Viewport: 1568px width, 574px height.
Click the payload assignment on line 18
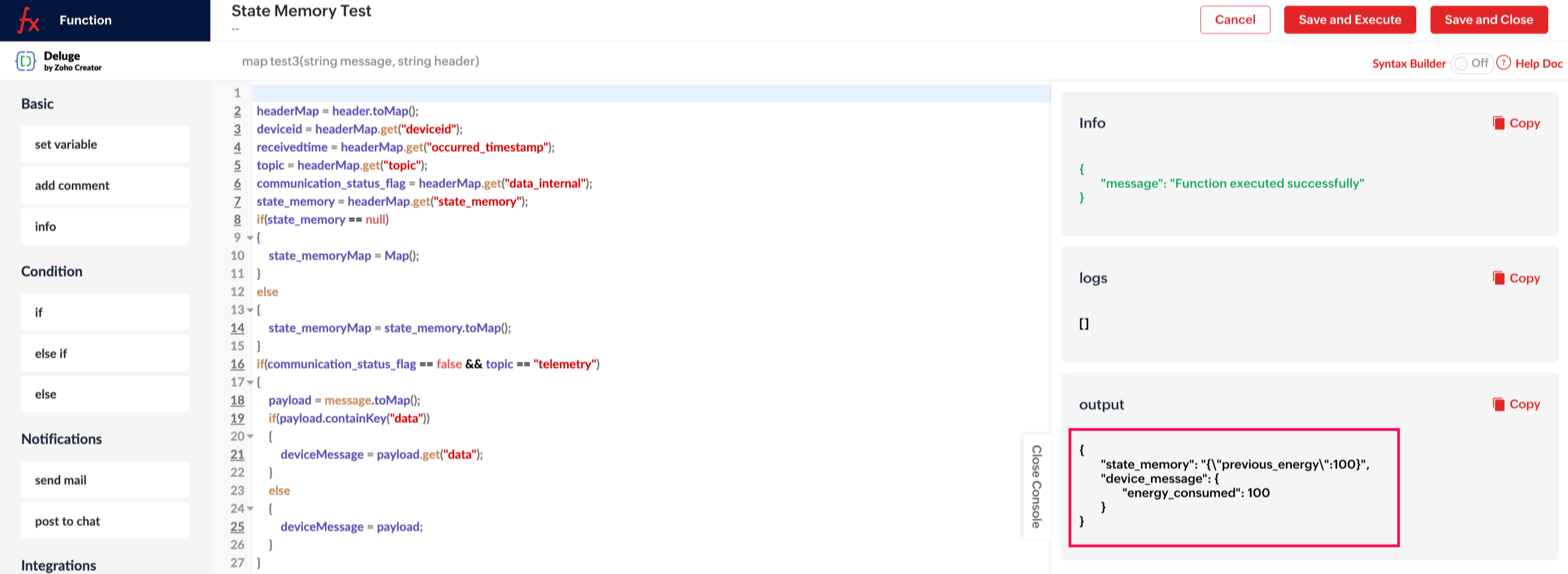click(345, 400)
